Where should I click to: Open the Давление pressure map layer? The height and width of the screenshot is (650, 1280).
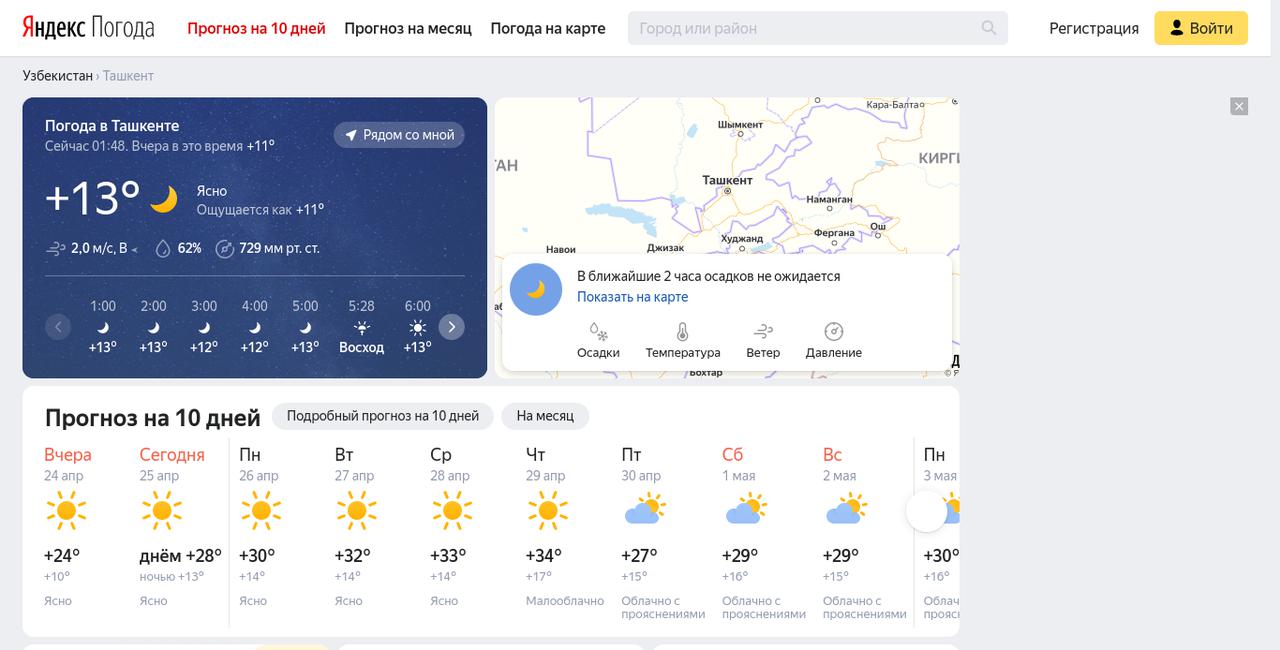pyautogui.click(x=834, y=340)
